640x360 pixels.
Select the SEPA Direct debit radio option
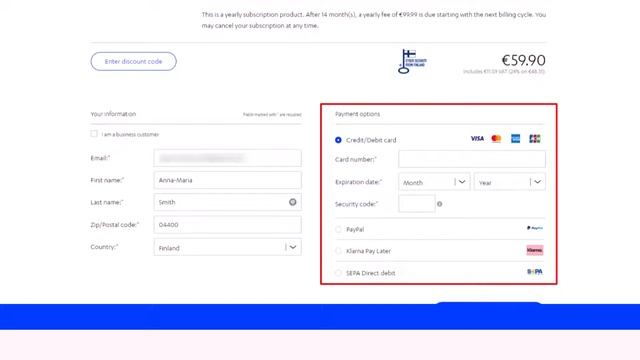coord(338,273)
